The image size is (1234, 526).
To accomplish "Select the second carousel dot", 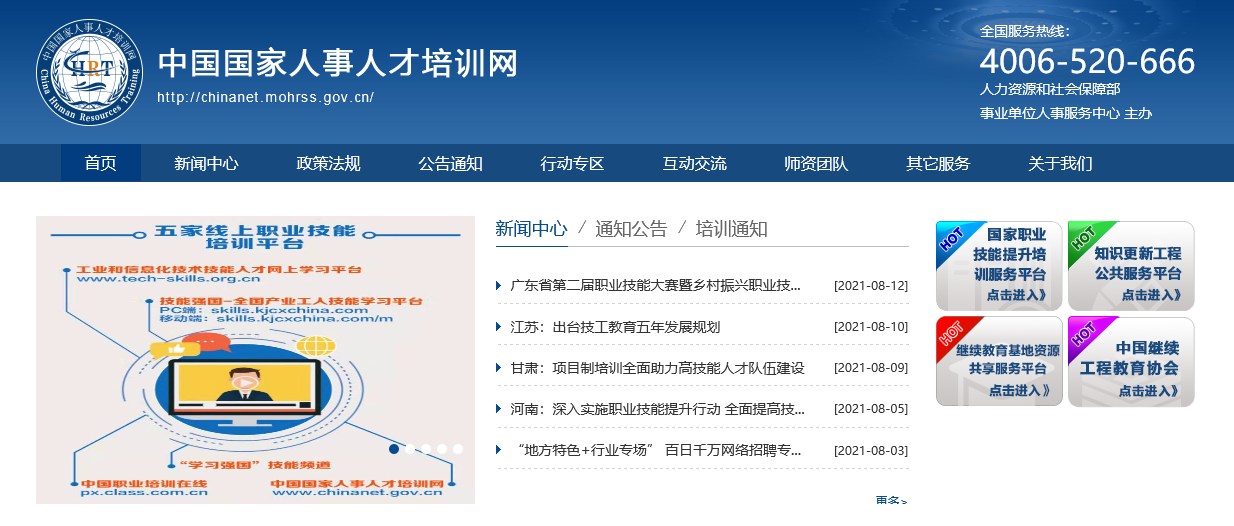I will pos(410,449).
